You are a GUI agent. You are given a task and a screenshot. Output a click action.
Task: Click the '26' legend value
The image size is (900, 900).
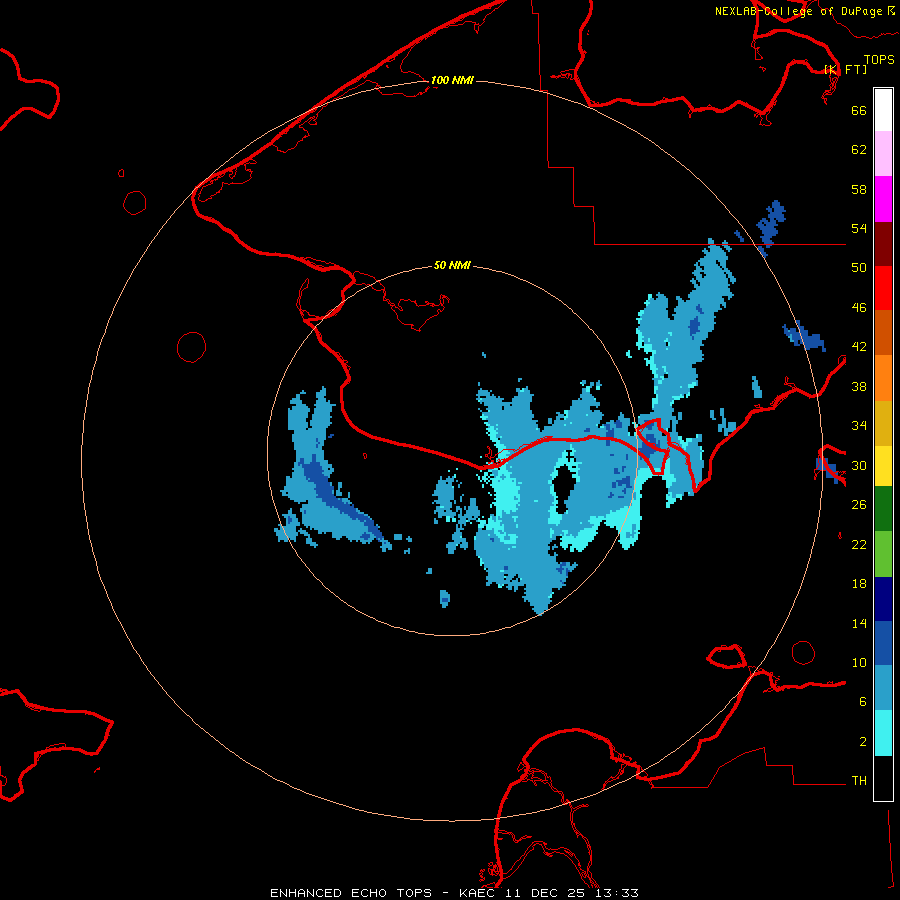pyautogui.click(x=859, y=505)
